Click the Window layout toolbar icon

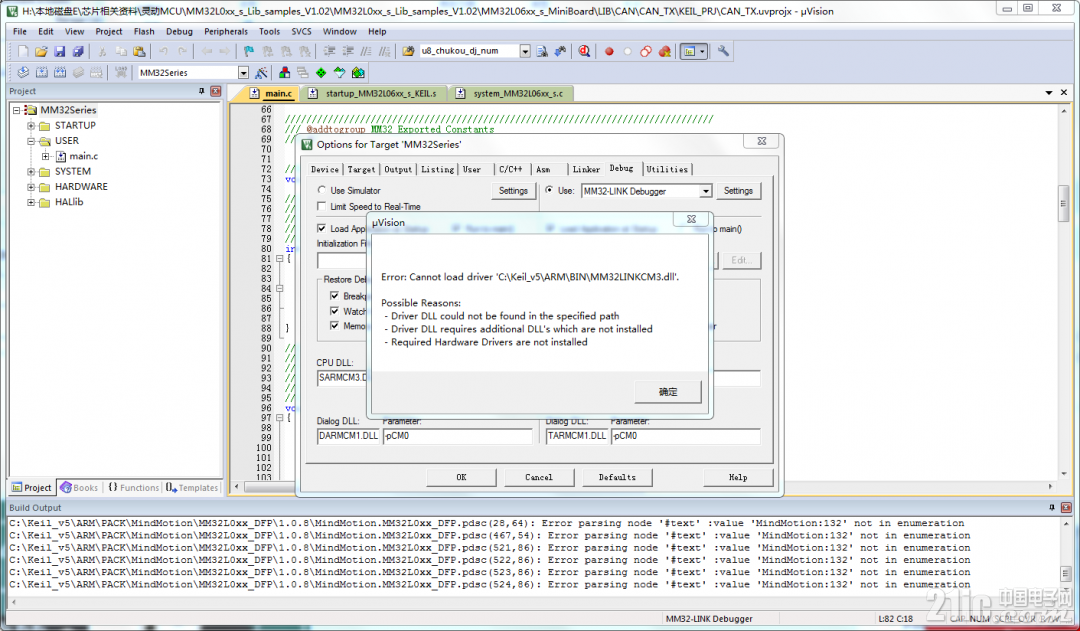click(x=689, y=51)
